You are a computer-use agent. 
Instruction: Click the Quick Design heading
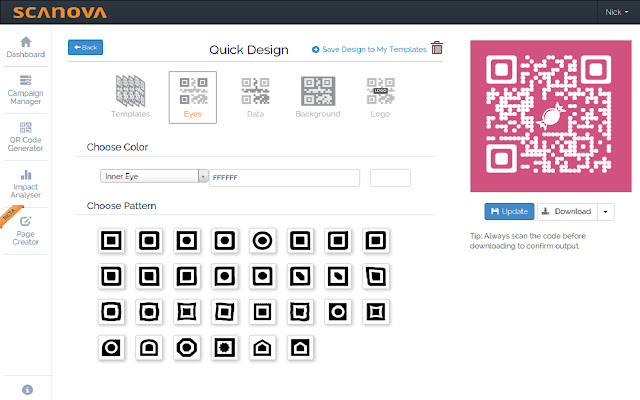pyautogui.click(x=249, y=50)
